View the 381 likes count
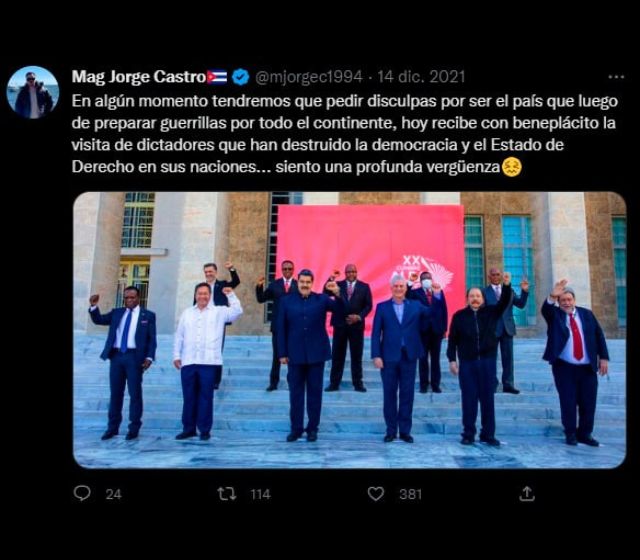The height and width of the screenshot is (560, 640). (410, 494)
